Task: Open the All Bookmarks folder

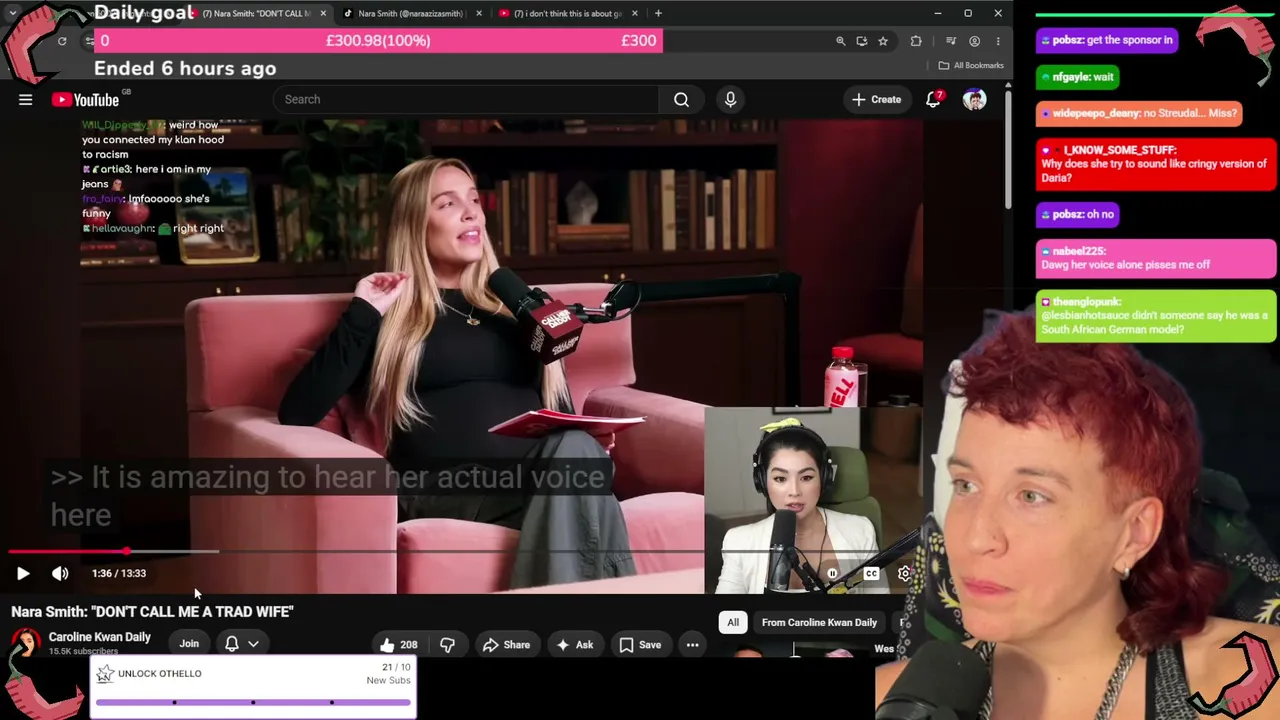Action: [971, 65]
